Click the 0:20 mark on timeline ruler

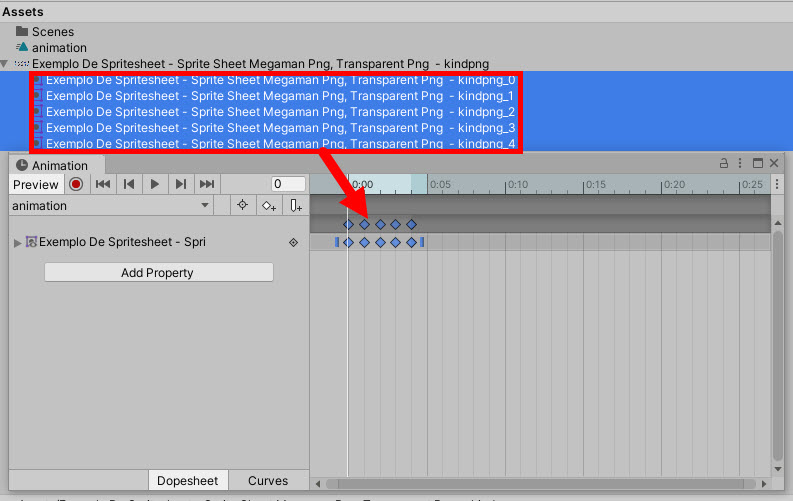674,185
